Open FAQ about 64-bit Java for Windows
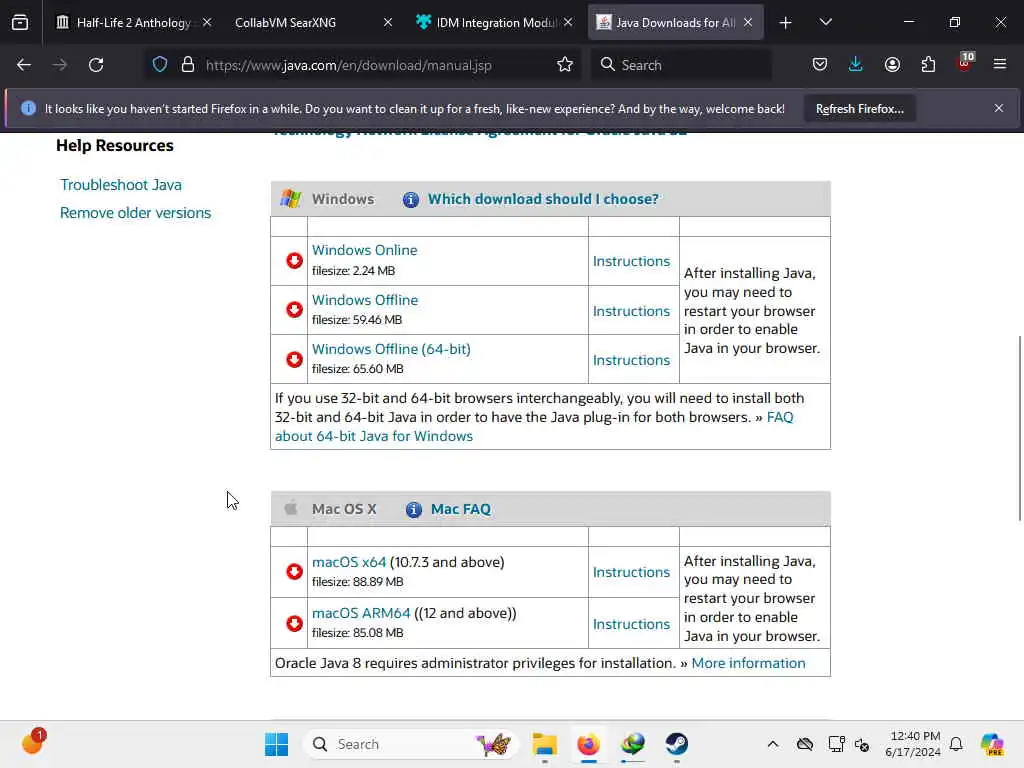 (374, 436)
